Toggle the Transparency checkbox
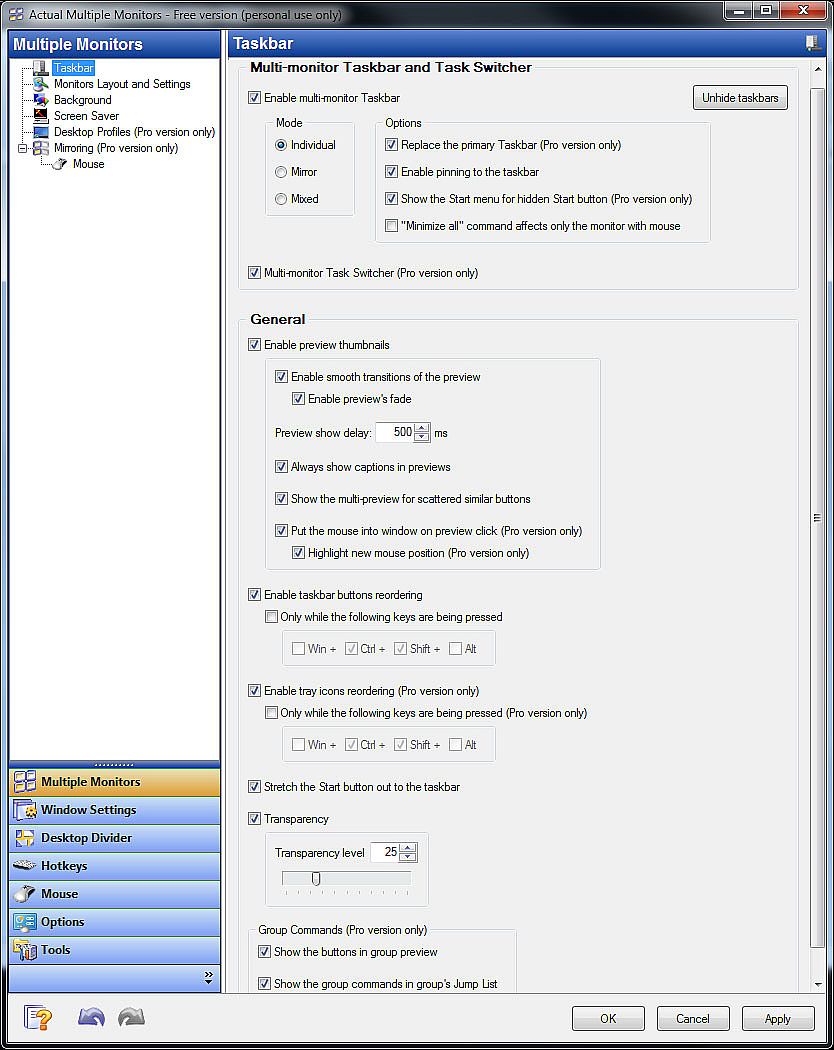The image size is (834, 1050). tap(255, 818)
